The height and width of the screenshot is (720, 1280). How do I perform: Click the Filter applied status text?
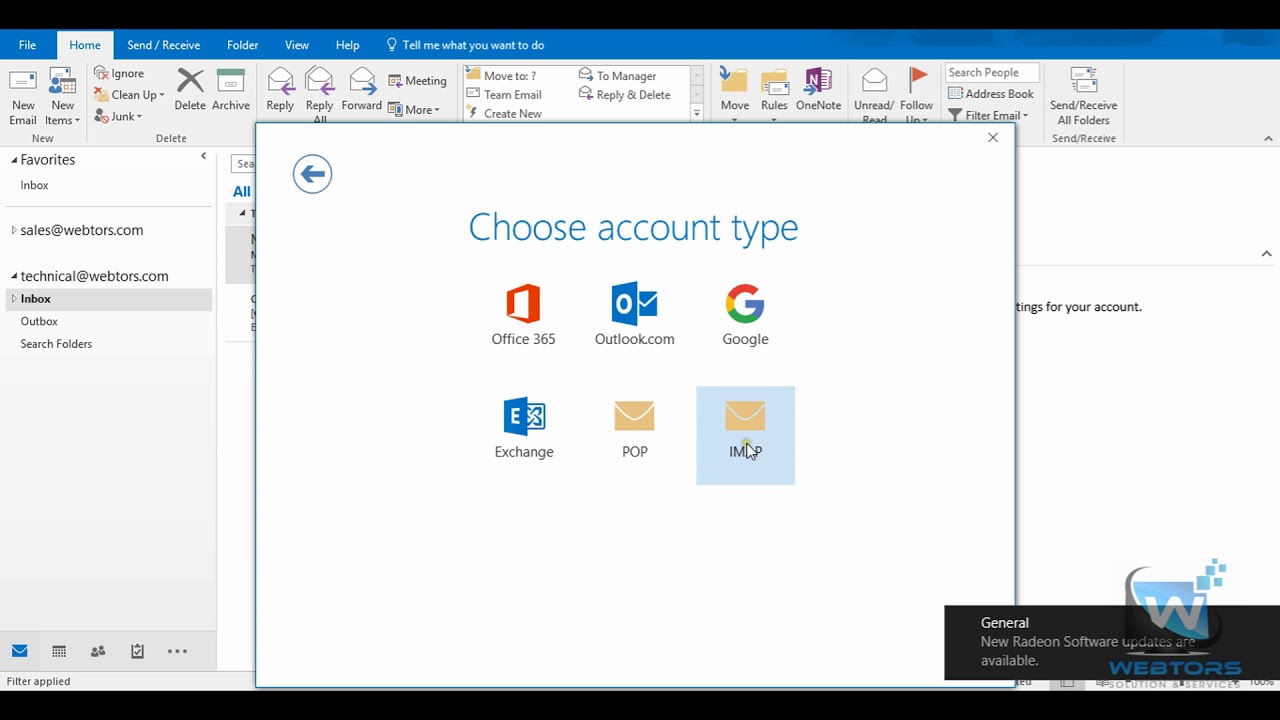click(x=38, y=681)
